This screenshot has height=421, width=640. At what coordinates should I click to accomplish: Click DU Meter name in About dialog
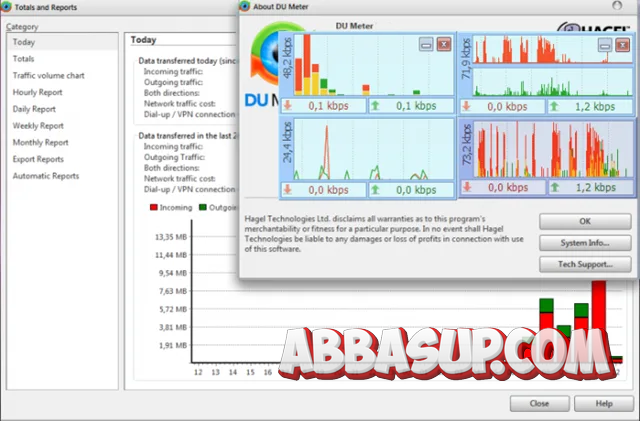point(354,26)
